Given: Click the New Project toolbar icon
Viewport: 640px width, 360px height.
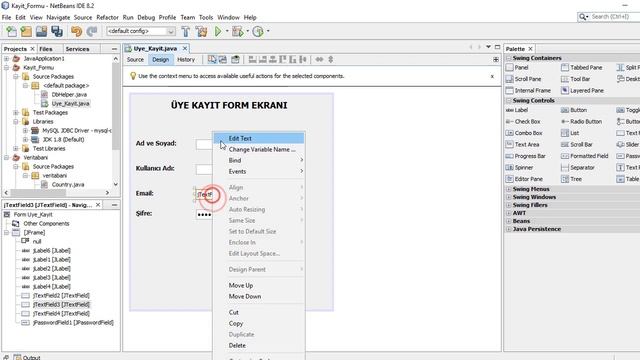Looking at the screenshot, I should (26, 31).
